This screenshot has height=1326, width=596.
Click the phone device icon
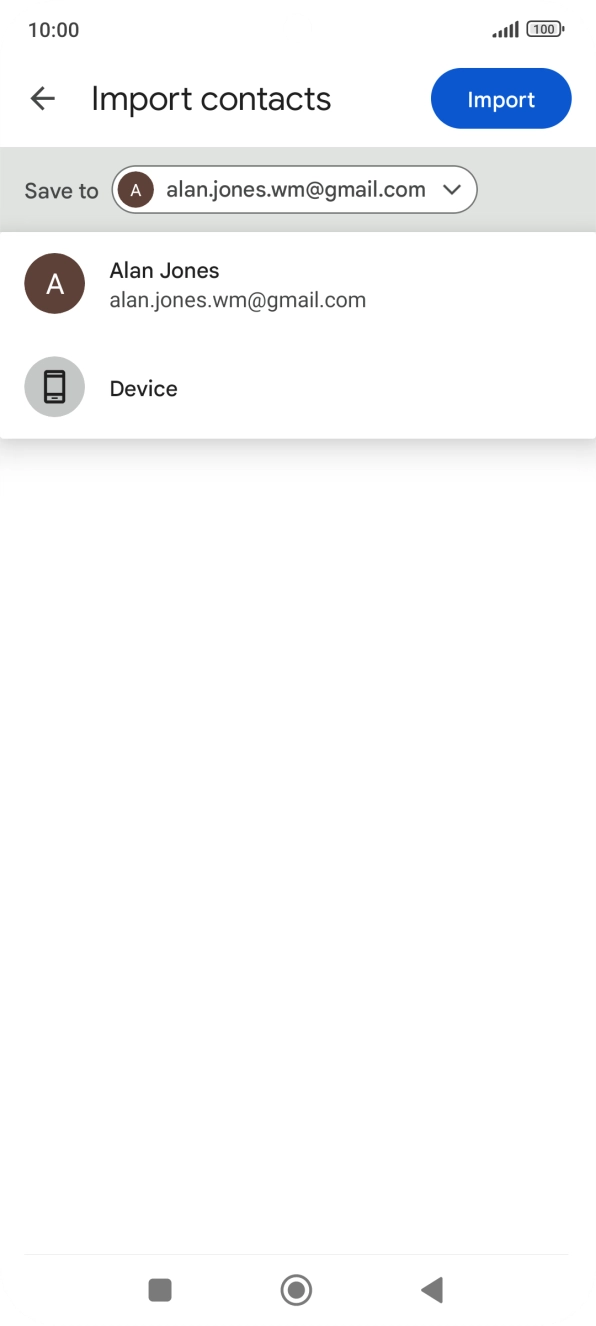point(54,387)
